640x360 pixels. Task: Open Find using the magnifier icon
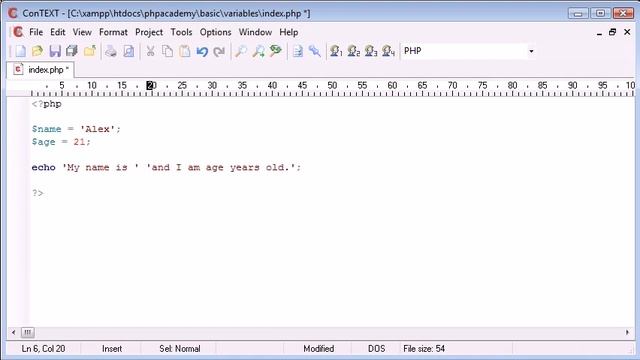(241, 51)
